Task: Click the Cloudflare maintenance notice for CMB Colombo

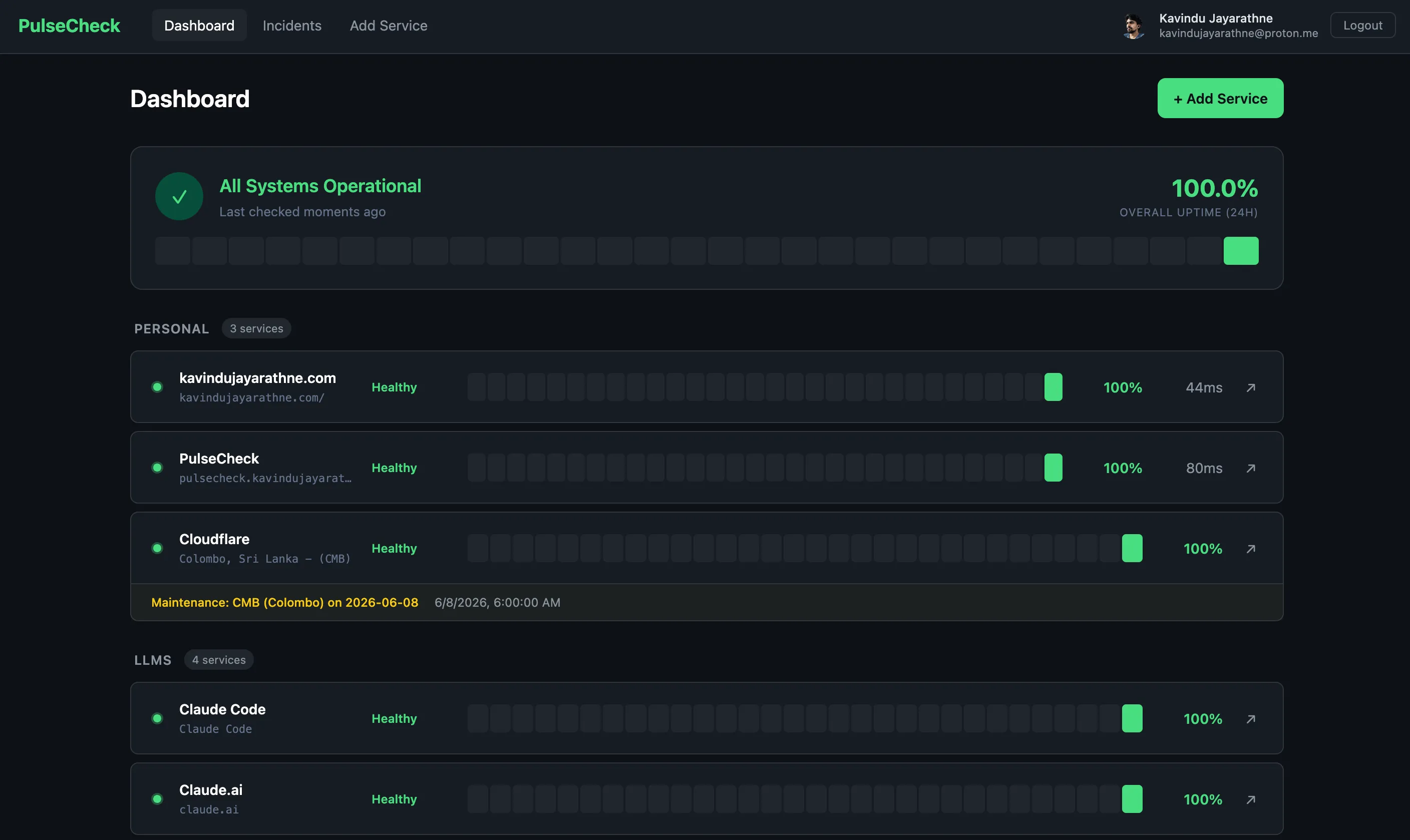Action: tap(285, 602)
